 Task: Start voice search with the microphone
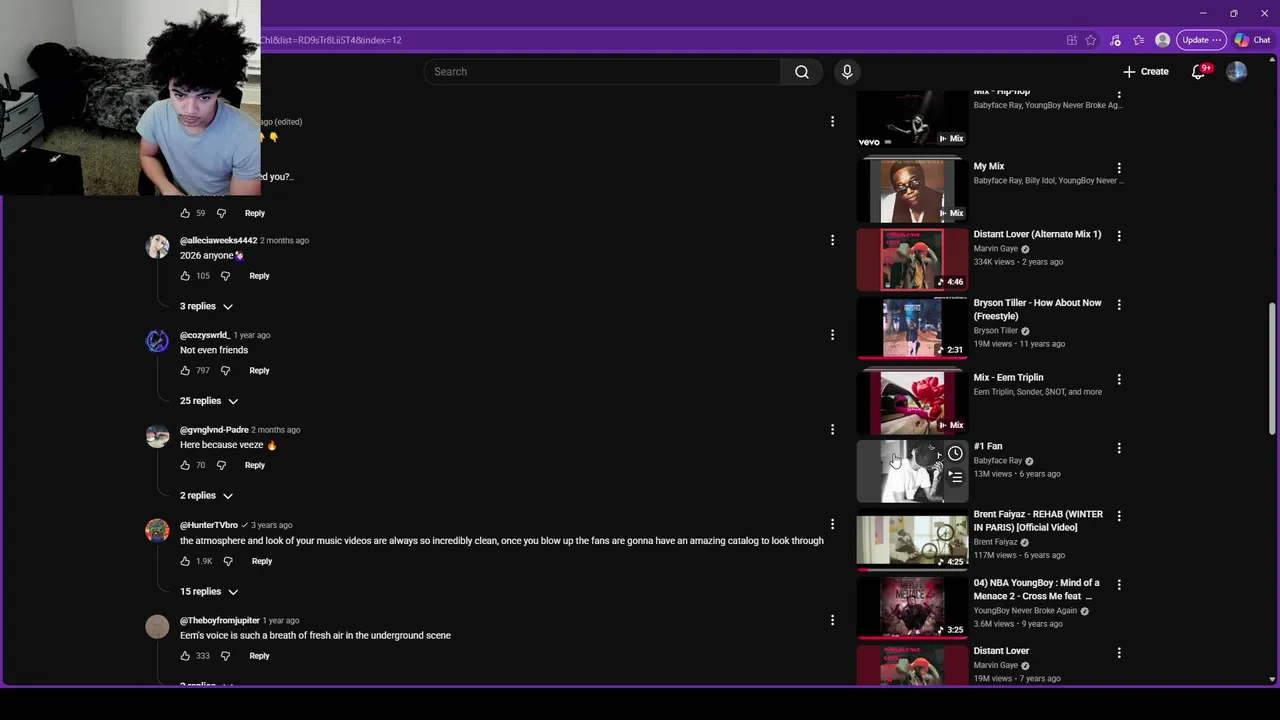click(x=847, y=72)
